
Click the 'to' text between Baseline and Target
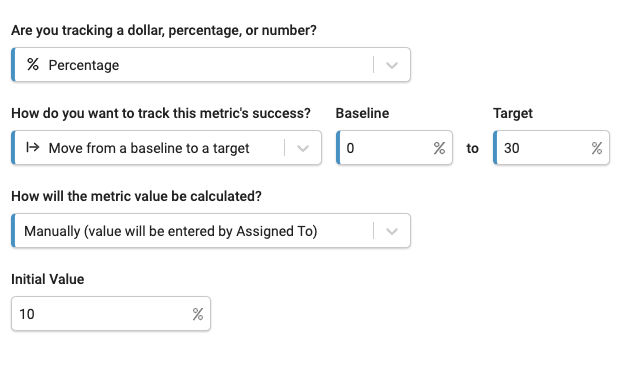pos(472,148)
